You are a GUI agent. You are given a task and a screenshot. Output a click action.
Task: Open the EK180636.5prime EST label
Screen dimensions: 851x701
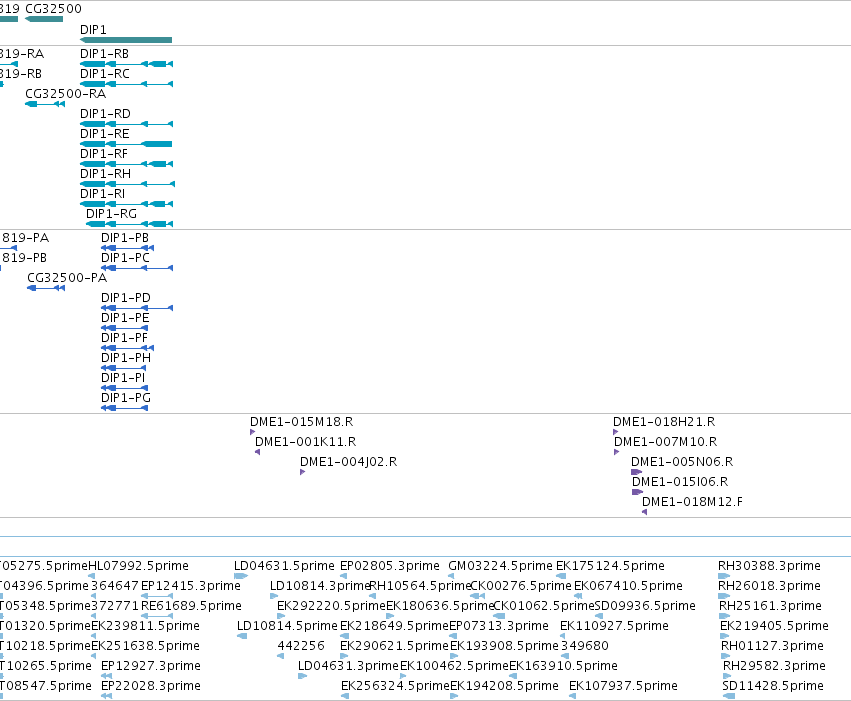pyautogui.click(x=440, y=607)
